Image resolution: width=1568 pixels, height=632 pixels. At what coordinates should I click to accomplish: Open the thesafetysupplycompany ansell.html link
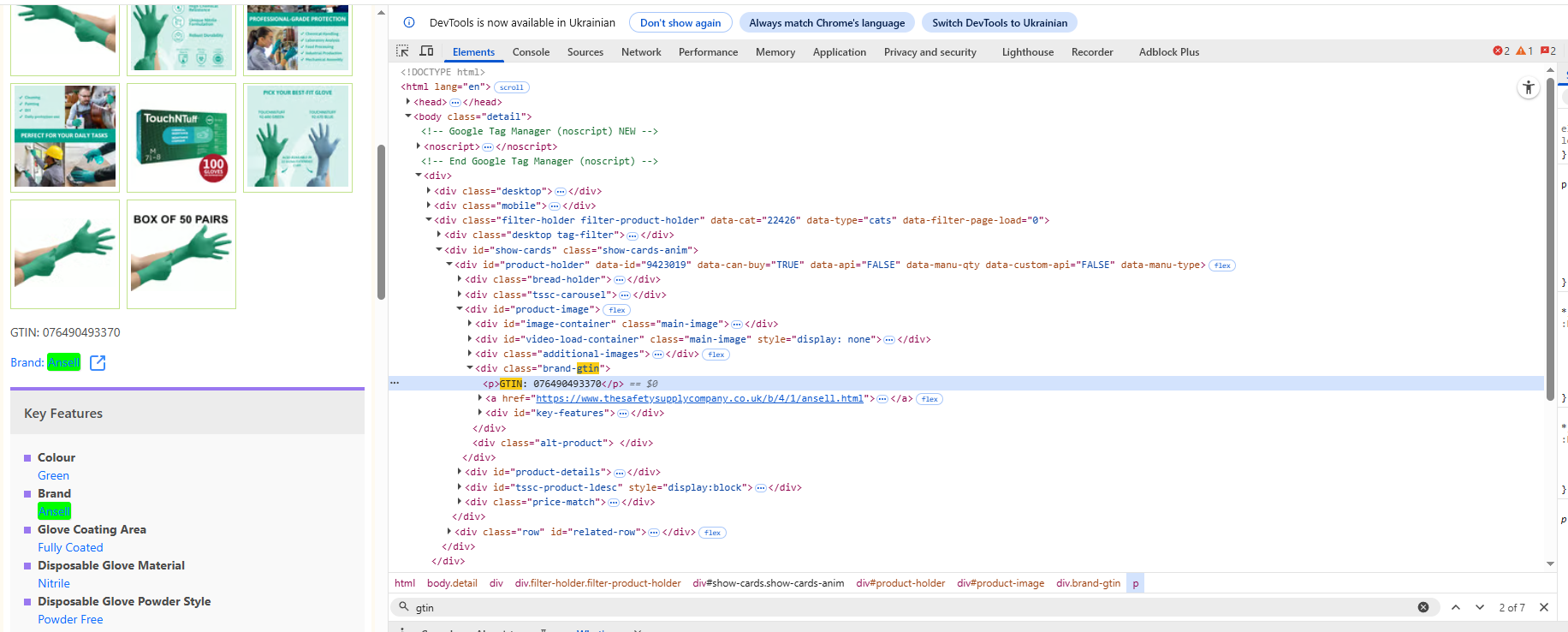pos(700,398)
